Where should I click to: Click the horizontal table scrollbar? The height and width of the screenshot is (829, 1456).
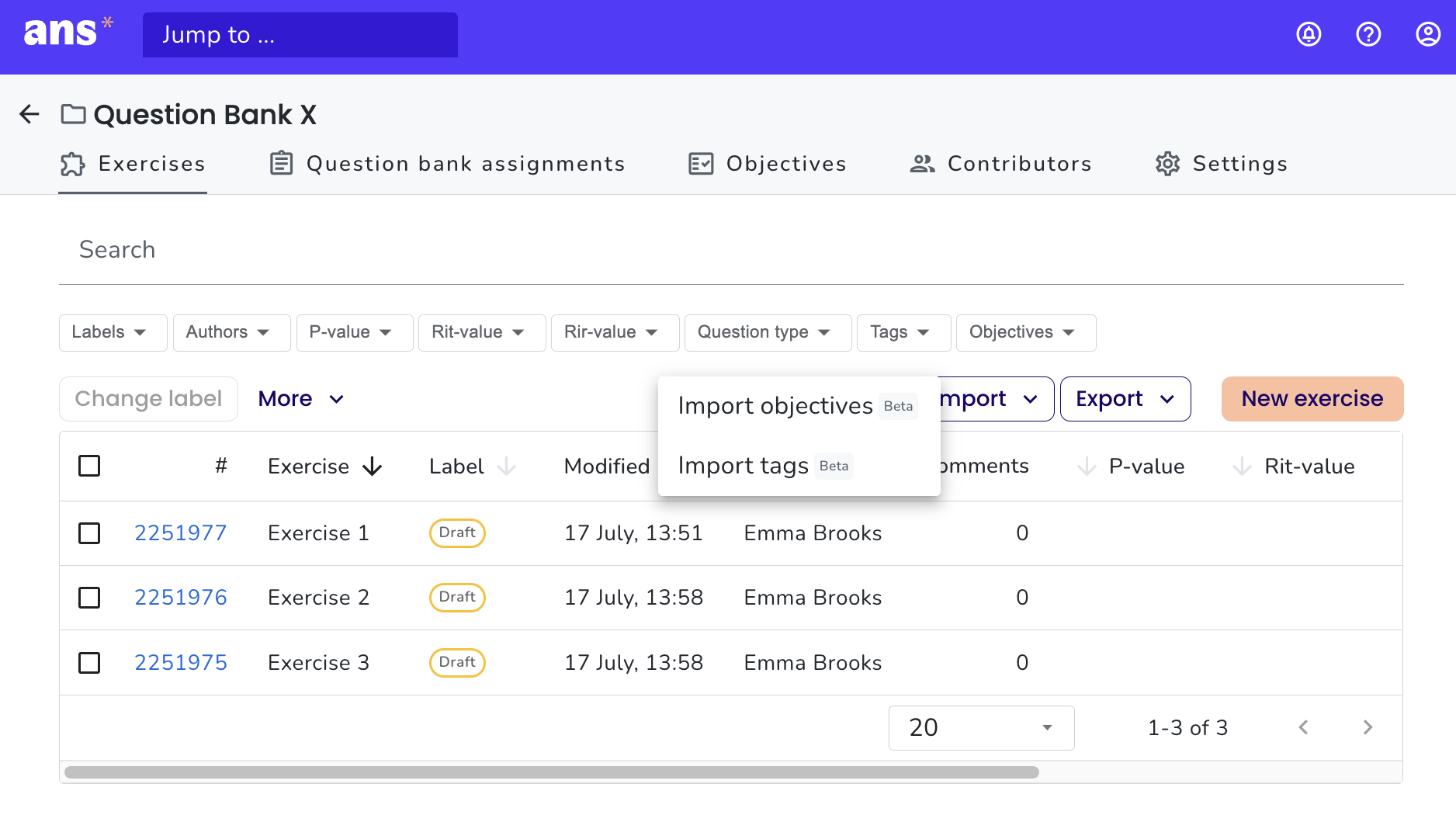click(552, 772)
